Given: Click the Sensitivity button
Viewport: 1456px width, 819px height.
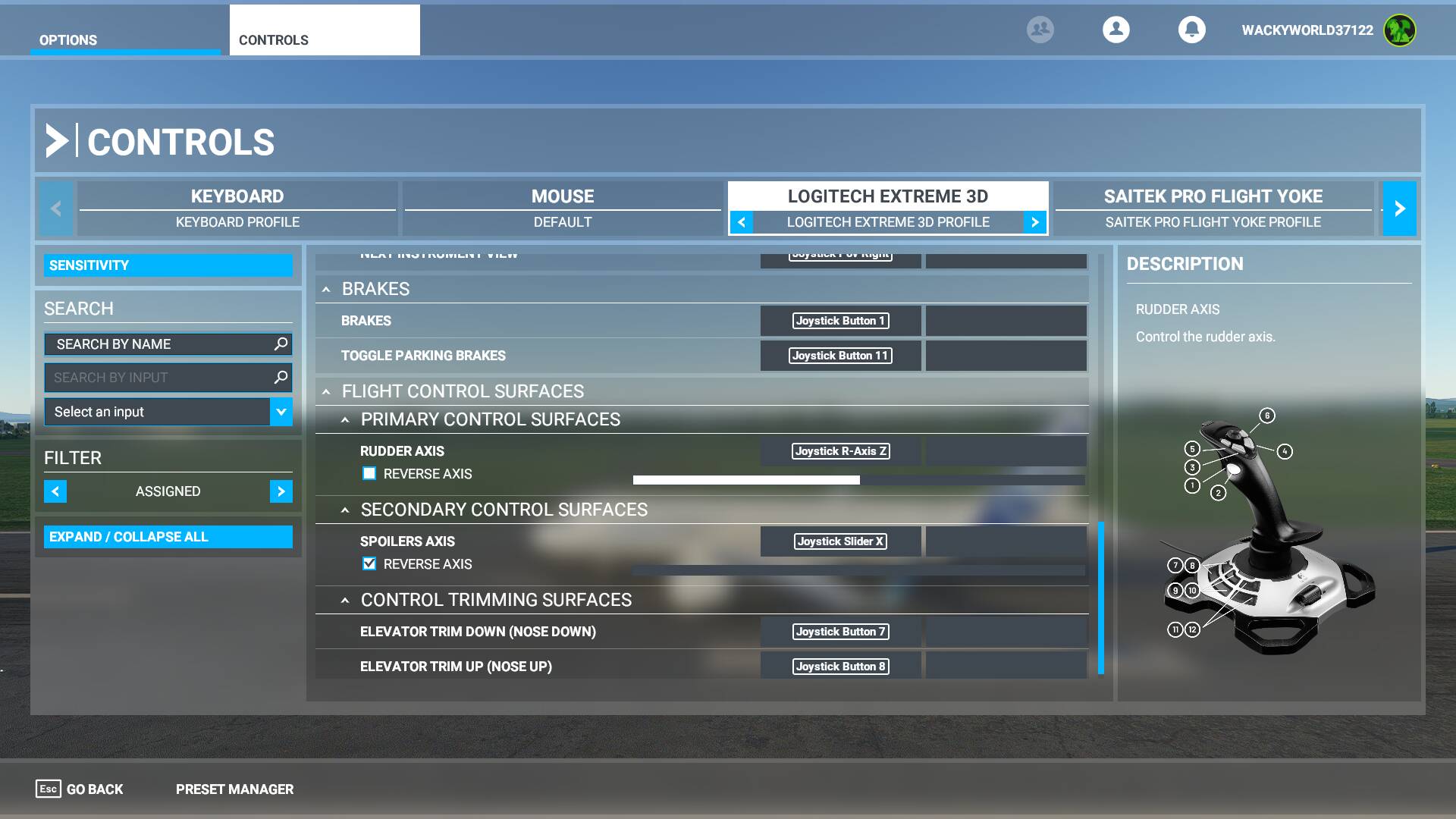Looking at the screenshot, I should pyautogui.click(x=168, y=265).
